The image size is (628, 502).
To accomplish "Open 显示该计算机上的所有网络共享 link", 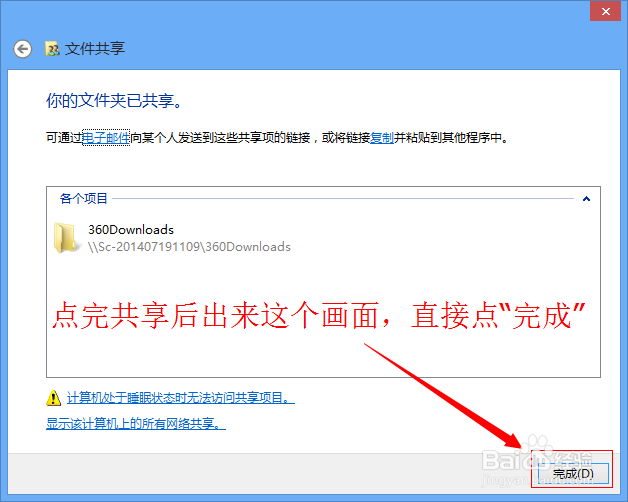I will (x=136, y=423).
